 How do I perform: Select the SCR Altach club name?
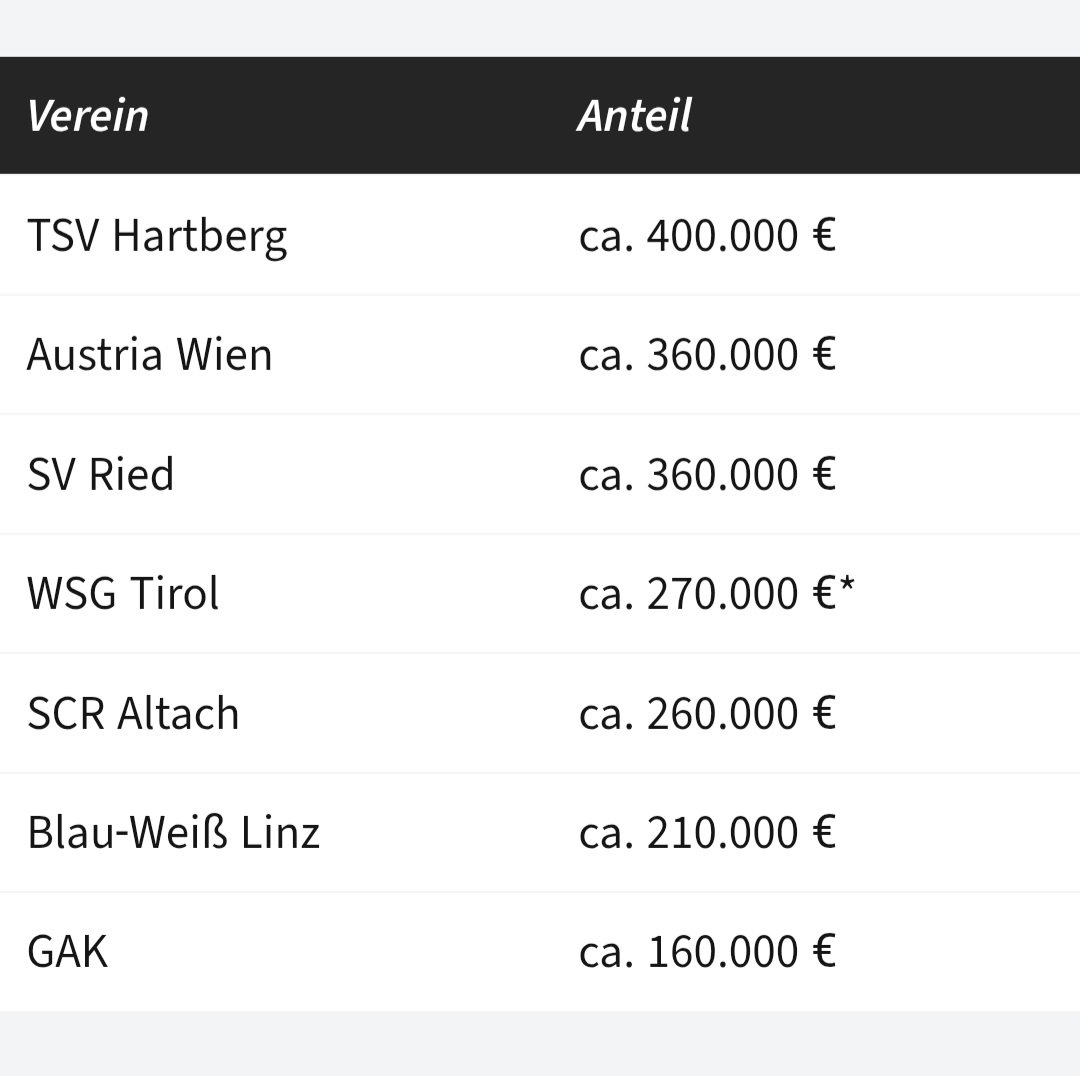pyautogui.click(x=133, y=713)
